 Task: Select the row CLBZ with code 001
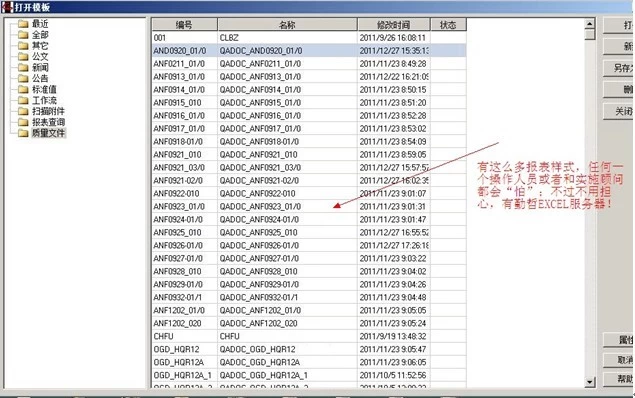(x=309, y=38)
